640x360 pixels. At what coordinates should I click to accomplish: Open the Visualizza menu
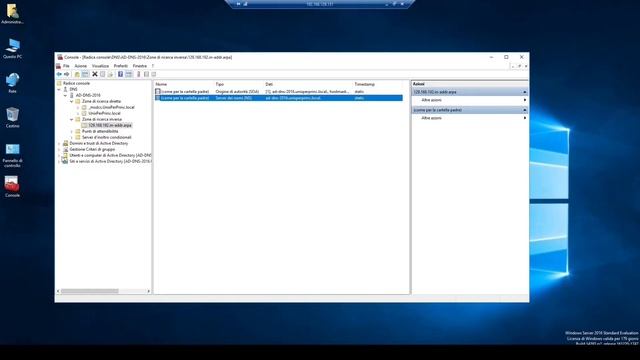(100, 66)
